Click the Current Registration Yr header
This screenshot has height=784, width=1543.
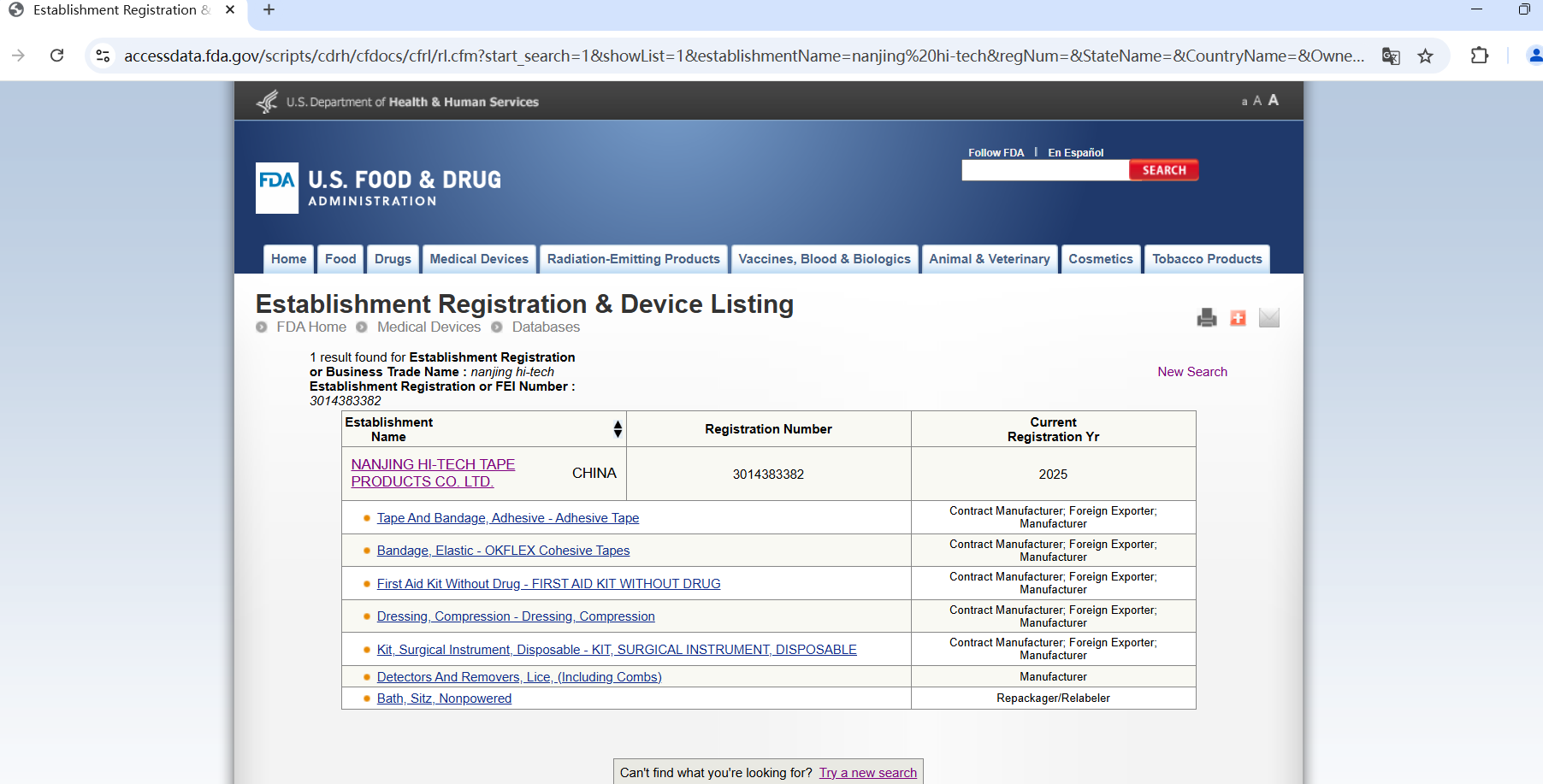pyautogui.click(x=1053, y=429)
